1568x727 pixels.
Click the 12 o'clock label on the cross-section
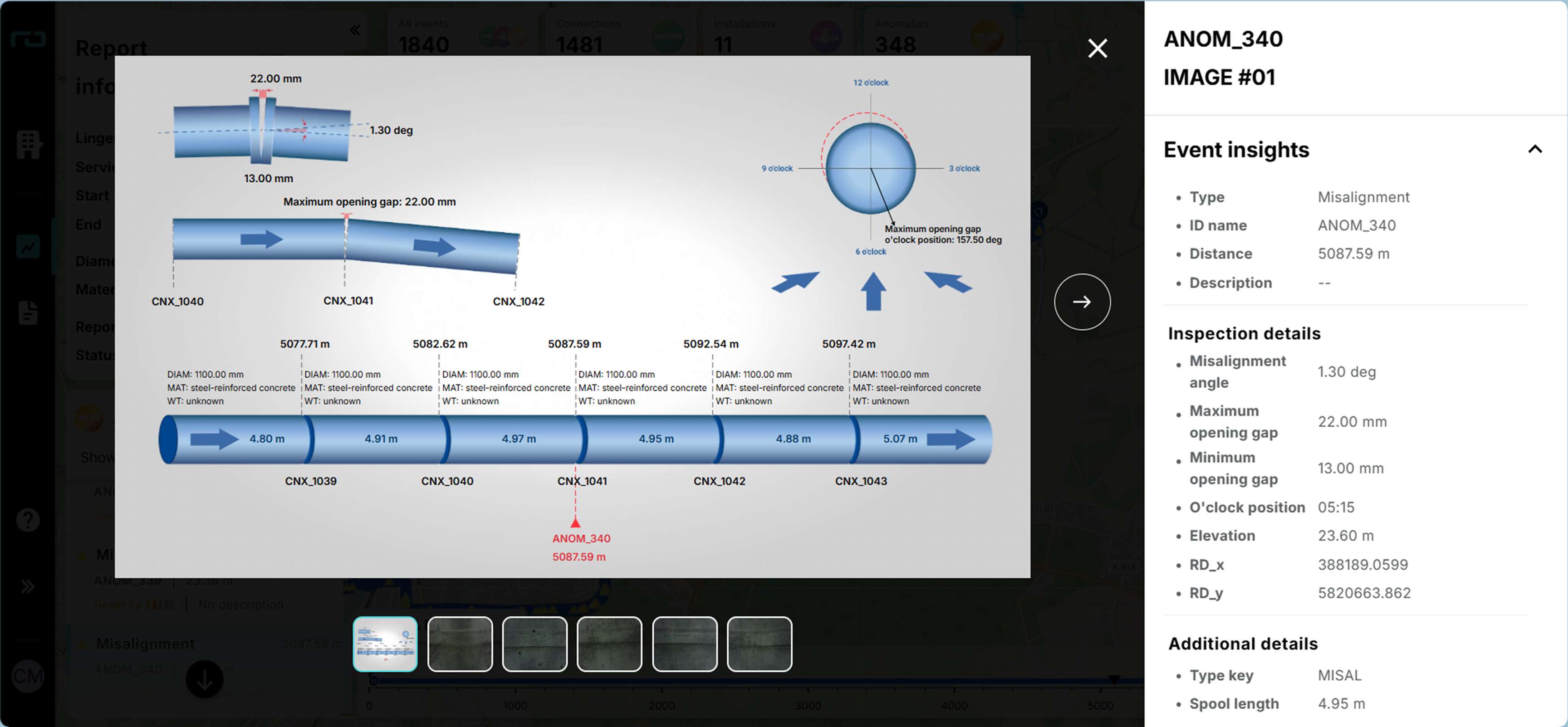(871, 83)
